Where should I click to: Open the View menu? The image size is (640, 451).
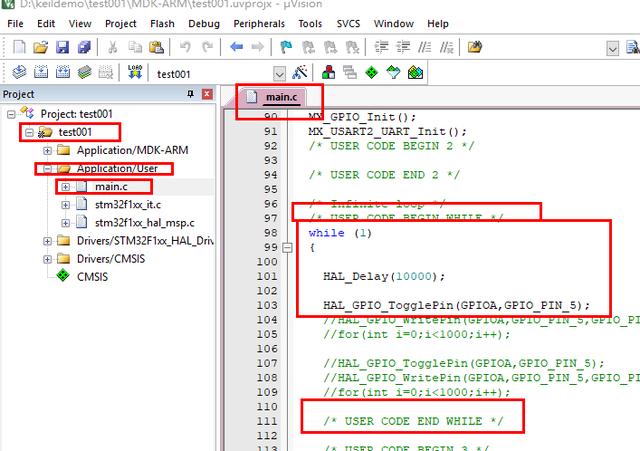[x=80, y=24]
